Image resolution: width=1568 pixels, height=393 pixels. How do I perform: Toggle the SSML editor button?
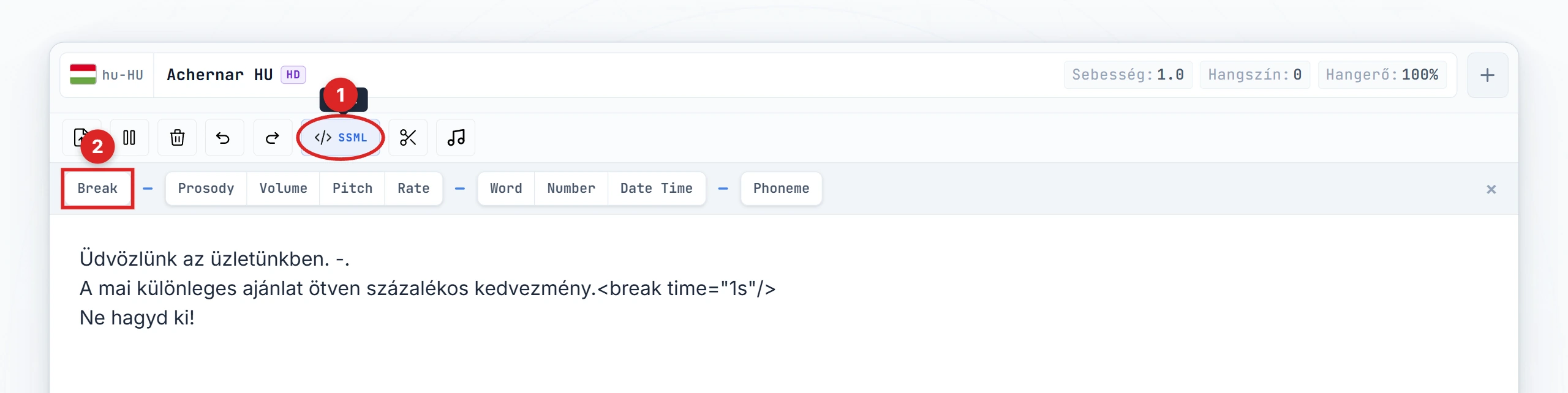[x=341, y=138]
